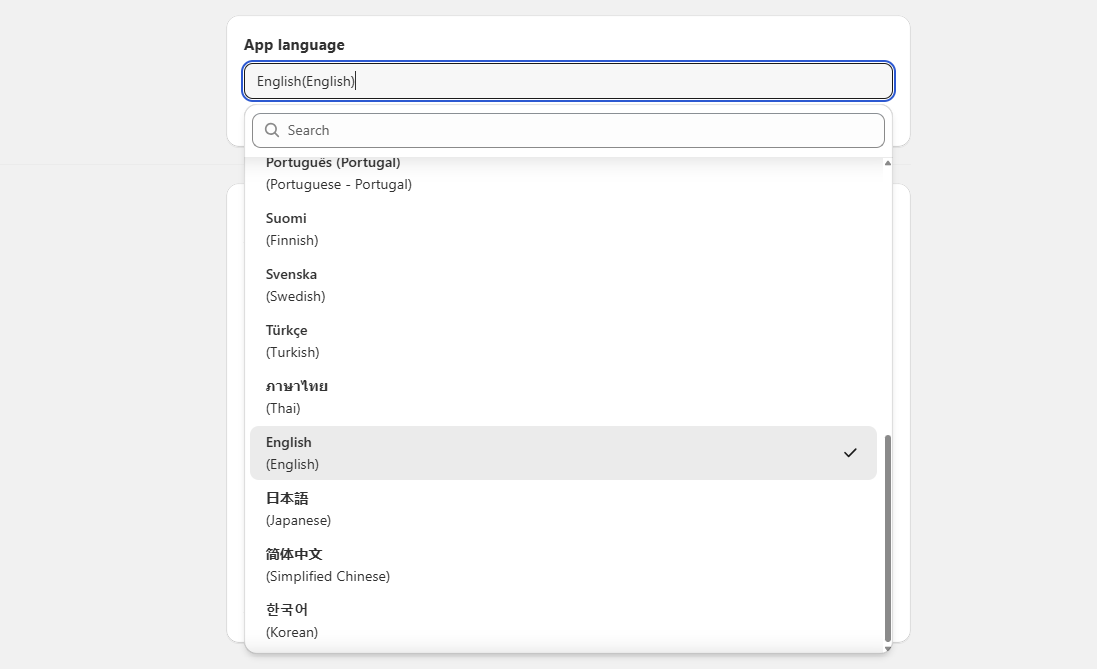
Task: Choose Suomi (Finnish) from the list
Action: click(x=563, y=230)
